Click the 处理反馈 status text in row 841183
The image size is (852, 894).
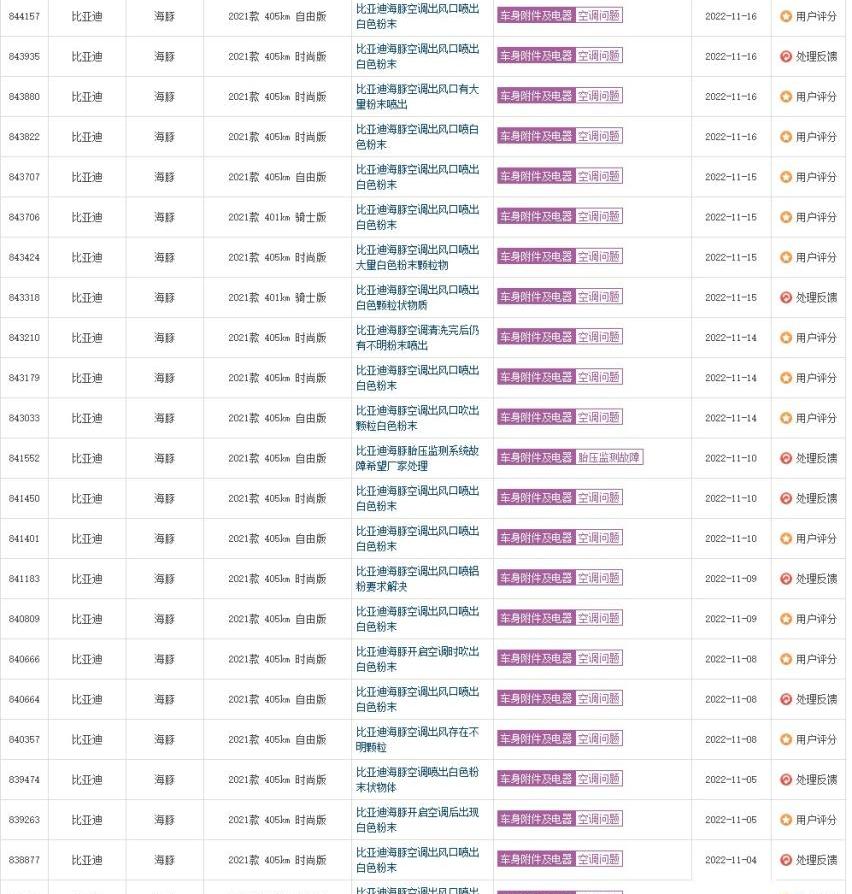(x=816, y=579)
